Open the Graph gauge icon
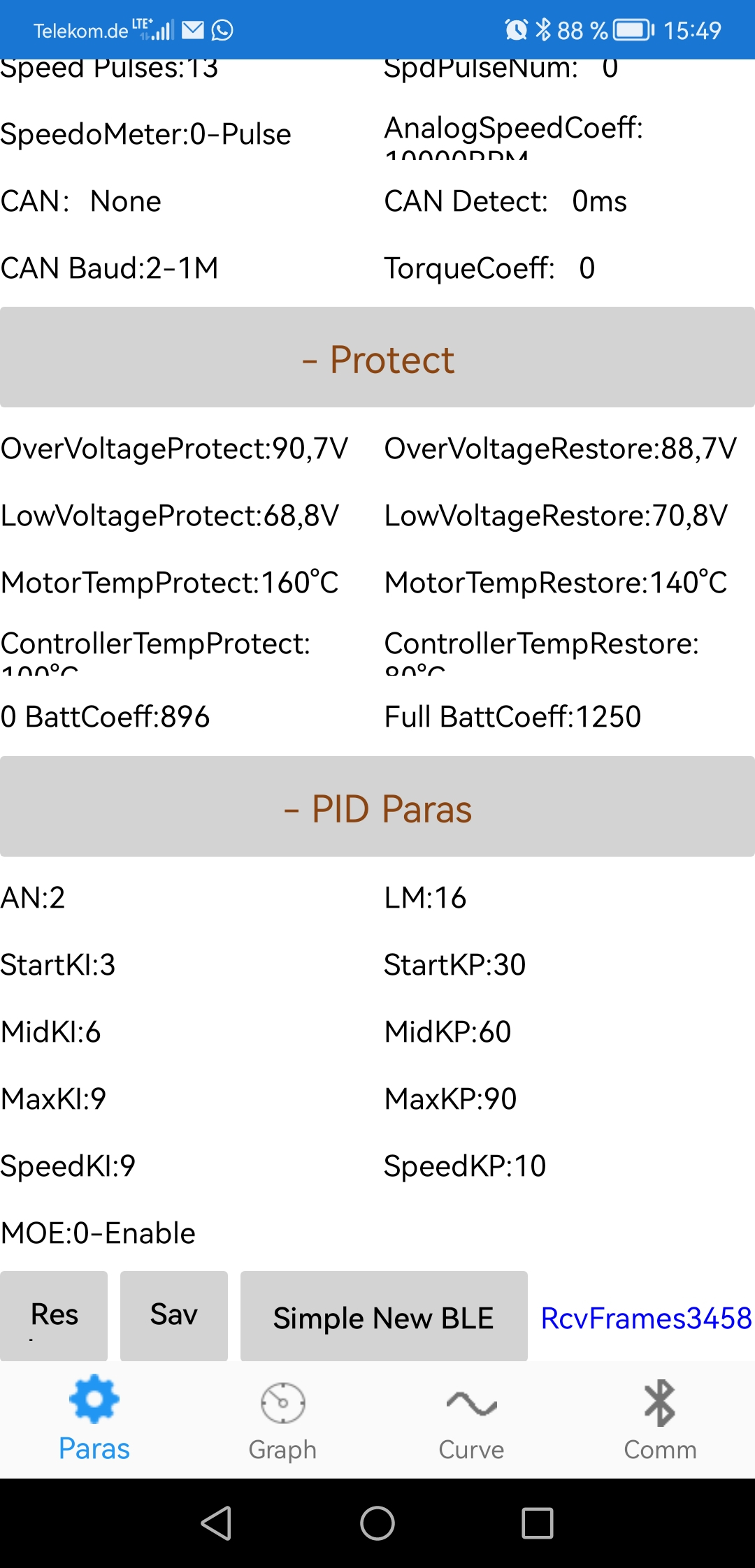 coord(282,1402)
